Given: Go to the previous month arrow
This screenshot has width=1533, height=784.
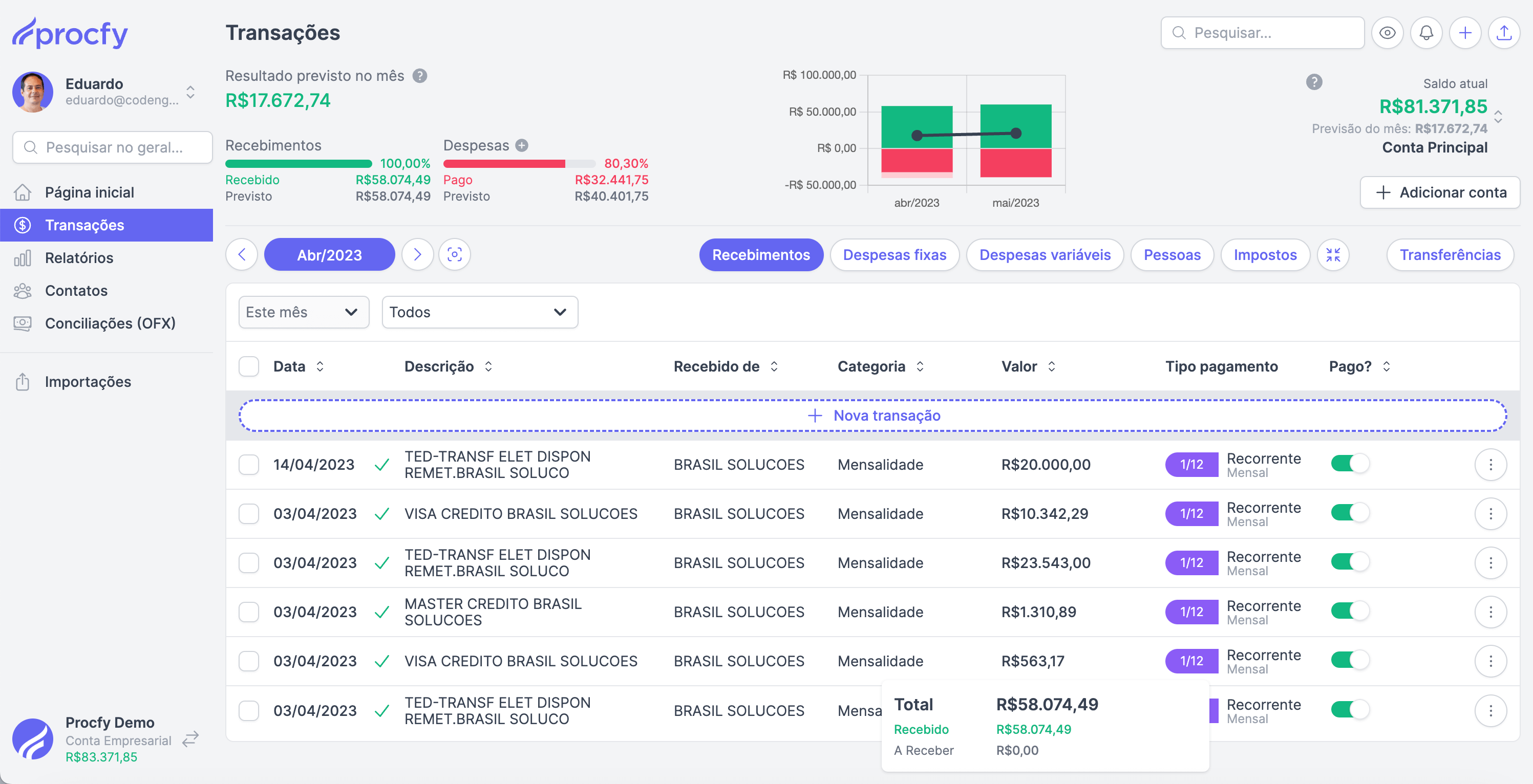Looking at the screenshot, I should point(242,254).
